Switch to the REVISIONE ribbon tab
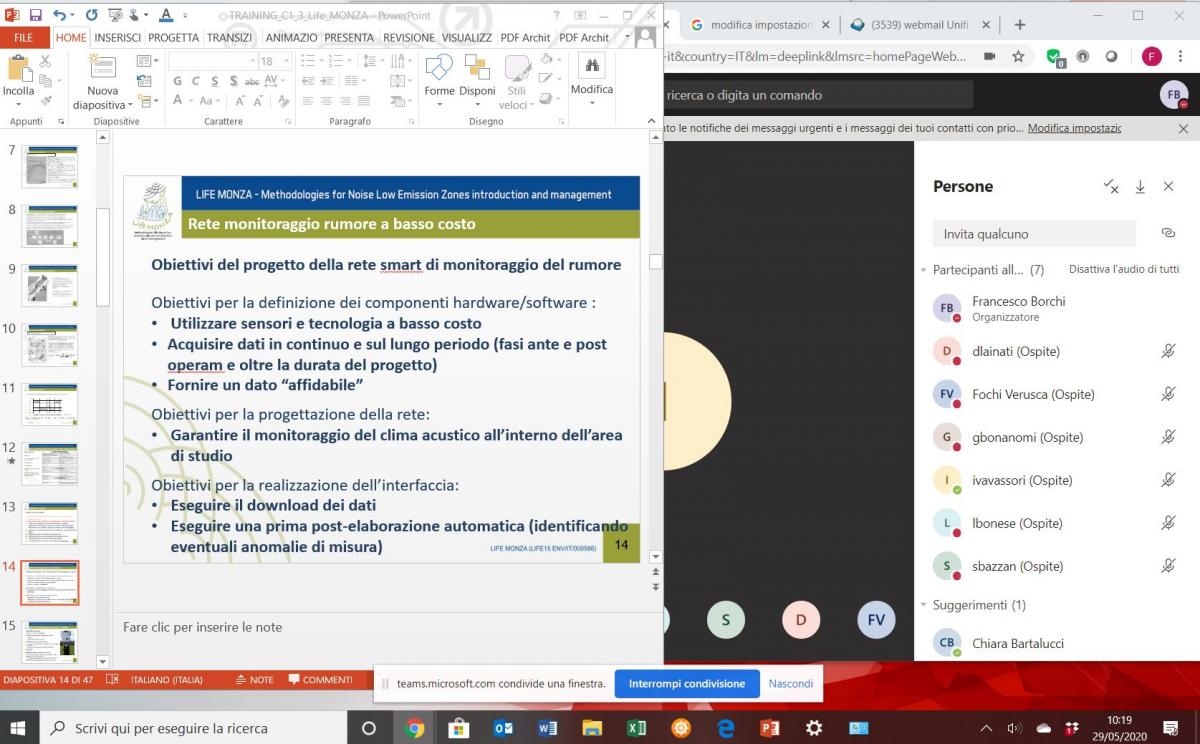Viewport: 1200px width, 744px height. coord(409,38)
